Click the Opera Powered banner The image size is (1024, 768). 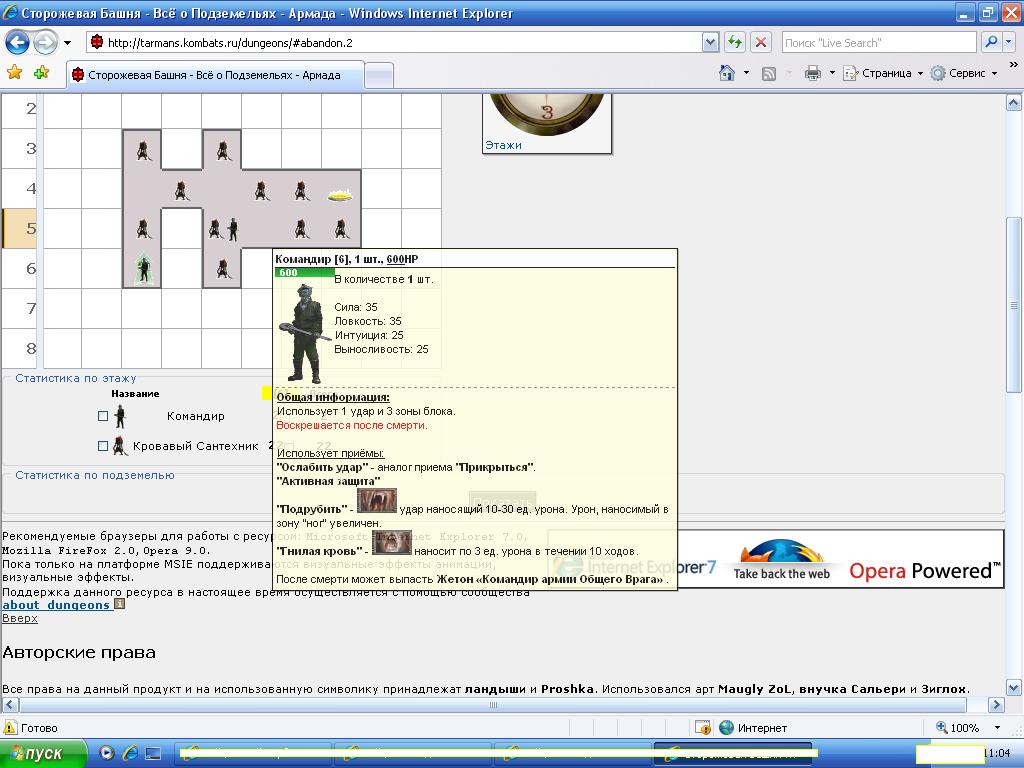point(925,571)
